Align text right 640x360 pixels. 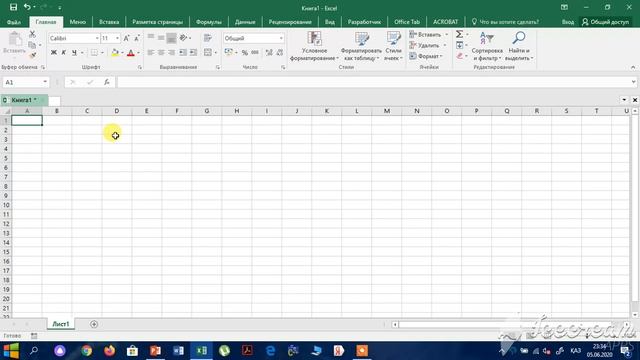pos(171,53)
